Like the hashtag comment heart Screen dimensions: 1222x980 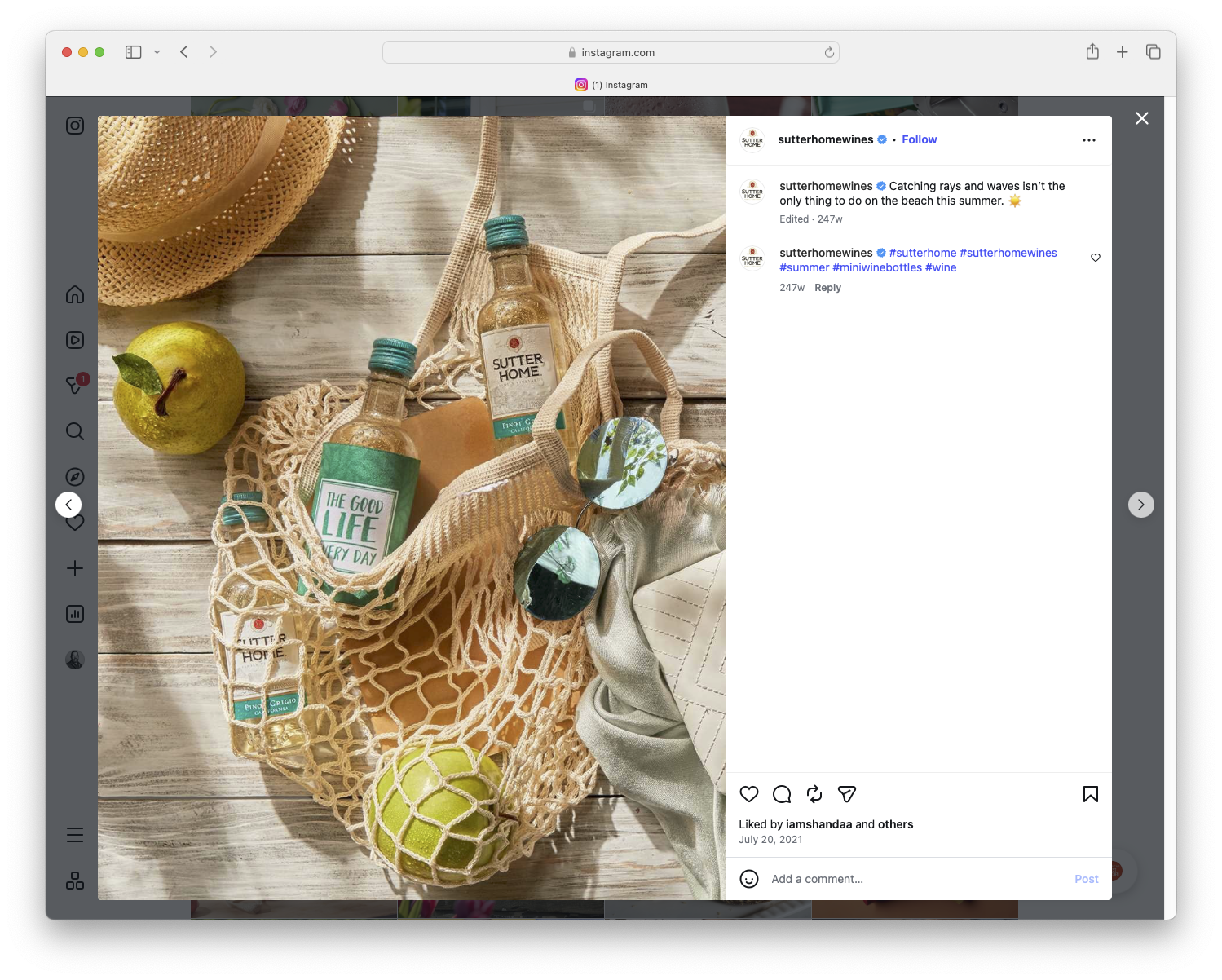(1096, 258)
